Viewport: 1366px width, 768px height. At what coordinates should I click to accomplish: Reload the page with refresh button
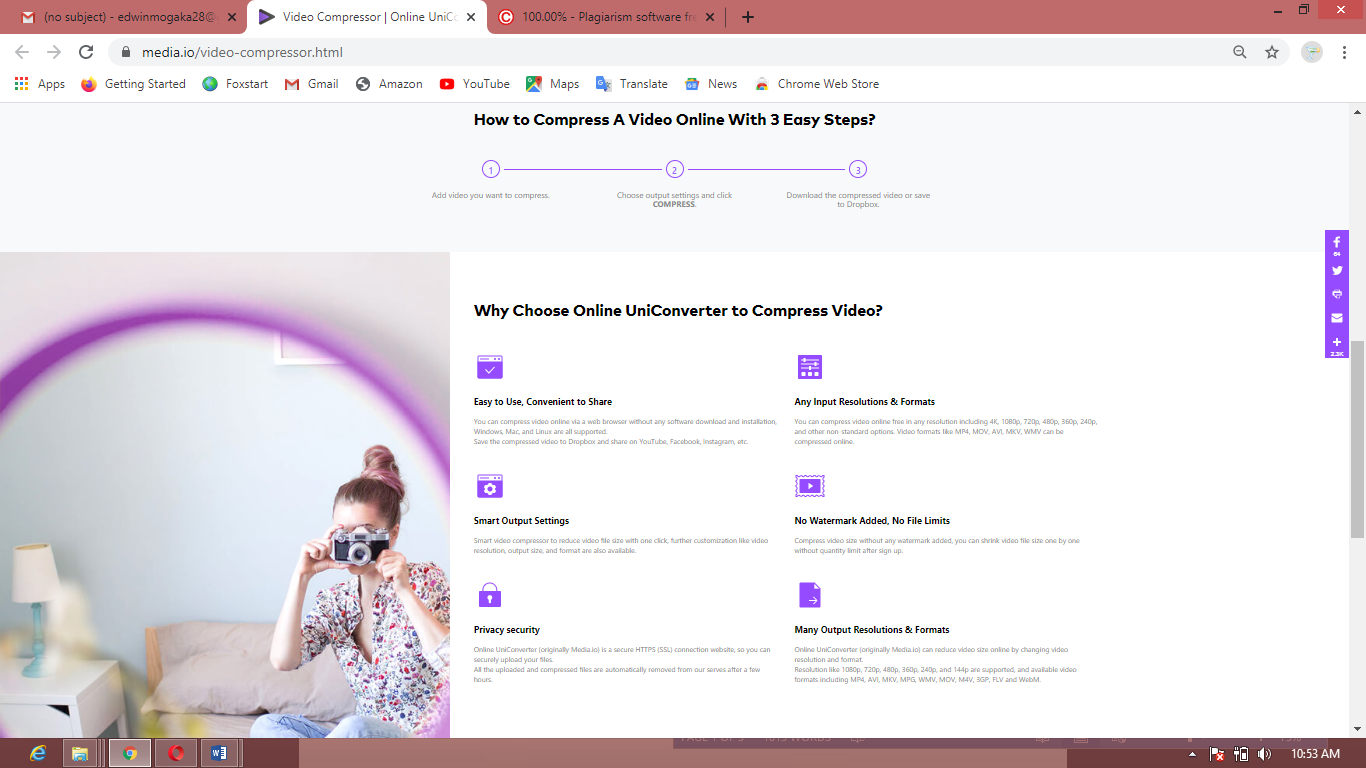click(86, 52)
